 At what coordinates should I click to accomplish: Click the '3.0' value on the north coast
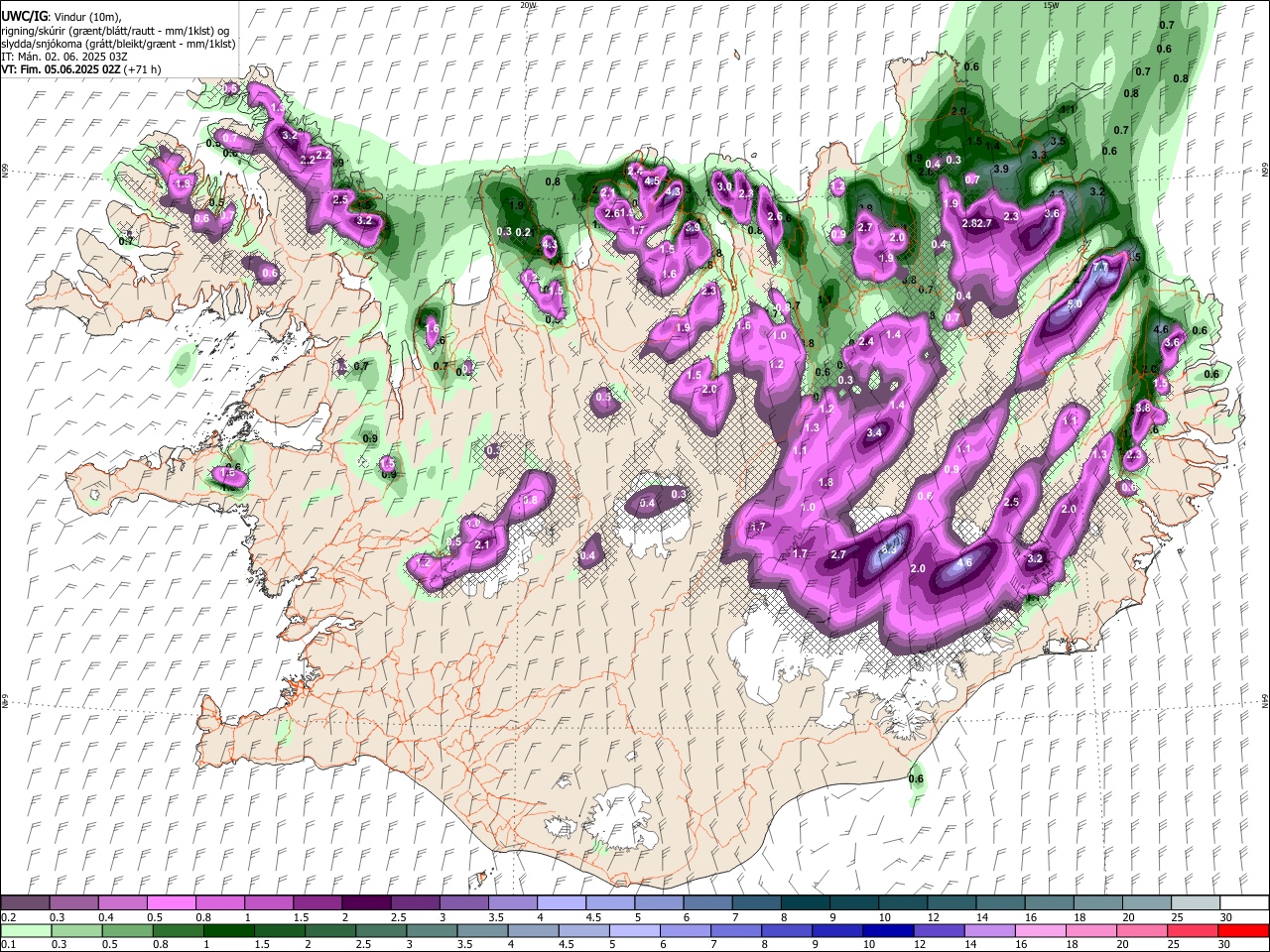724,186
